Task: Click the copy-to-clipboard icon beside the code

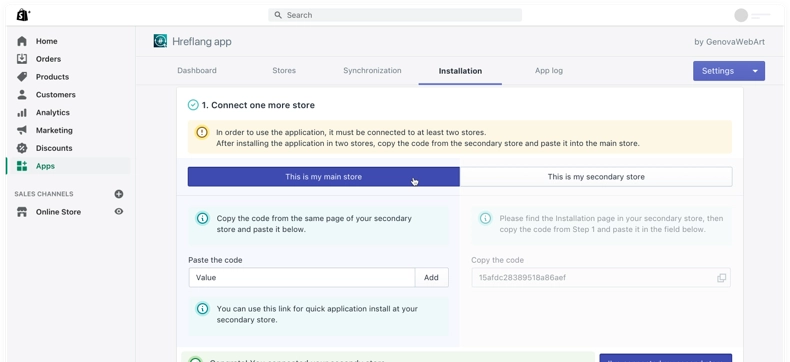Action: [721, 278]
